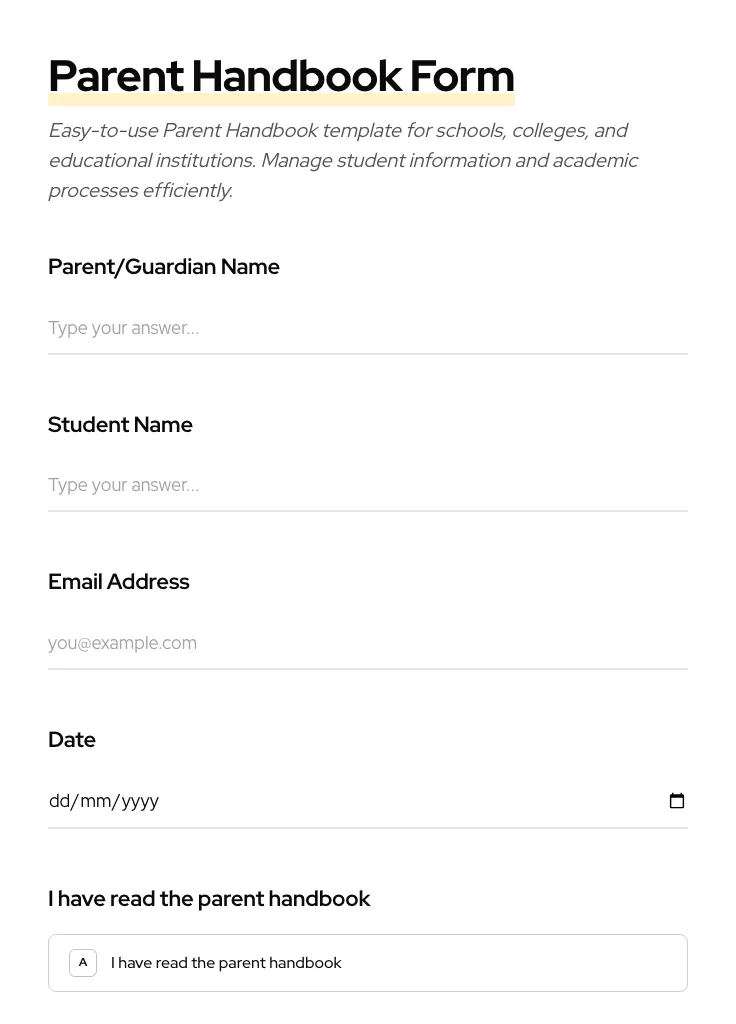Click the 'Email Address' question label
The width and height of the screenshot is (736, 1024).
tap(118, 581)
